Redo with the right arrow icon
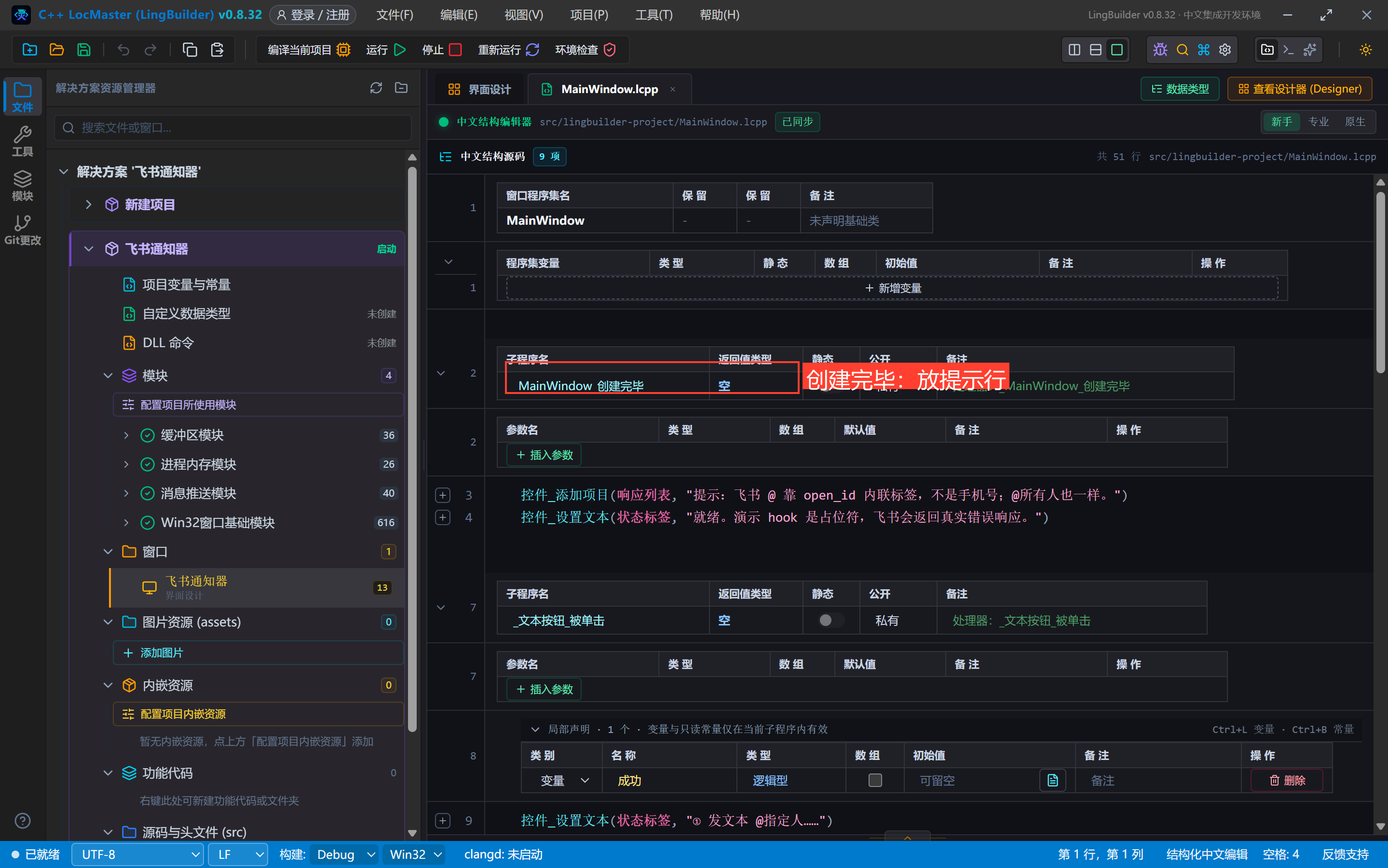 coord(150,50)
